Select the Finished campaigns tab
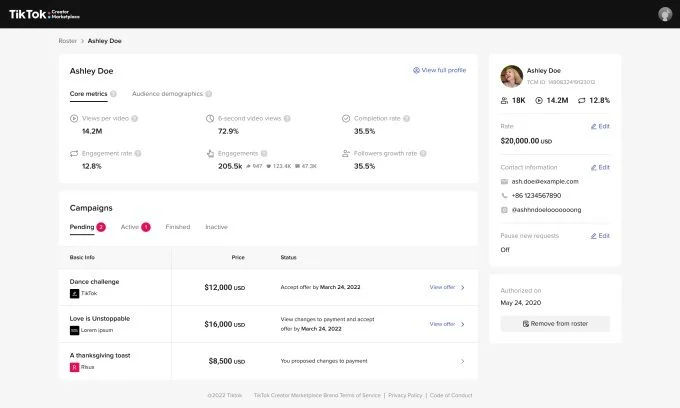This screenshot has height=408, width=680. coord(177,227)
